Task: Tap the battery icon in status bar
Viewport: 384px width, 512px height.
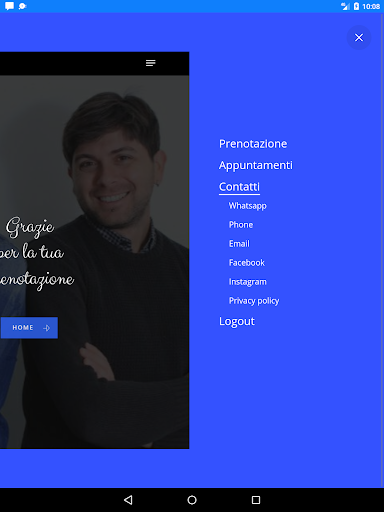Action: [356, 6]
